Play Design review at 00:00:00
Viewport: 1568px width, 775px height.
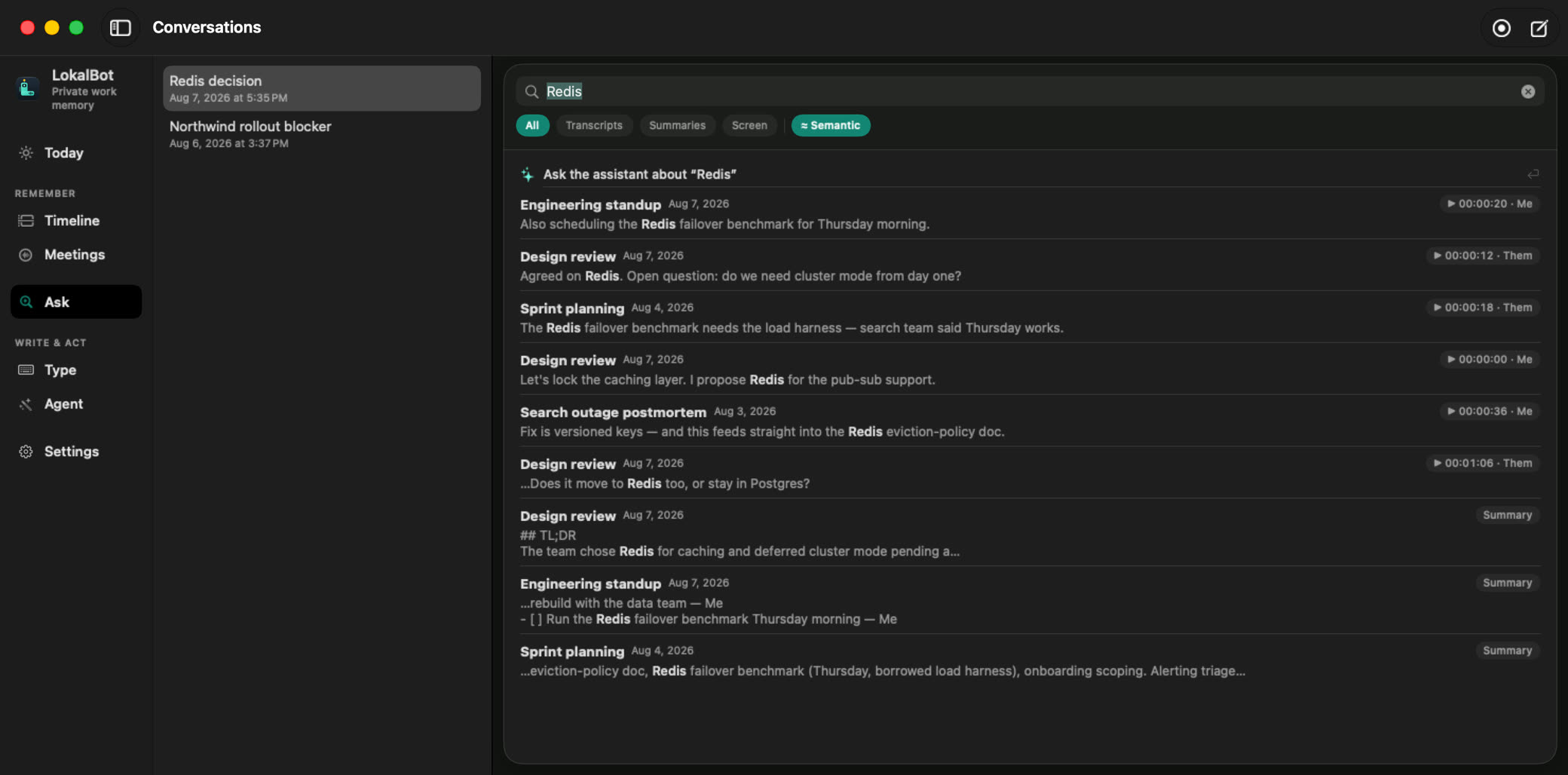click(x=1489, y=360)
